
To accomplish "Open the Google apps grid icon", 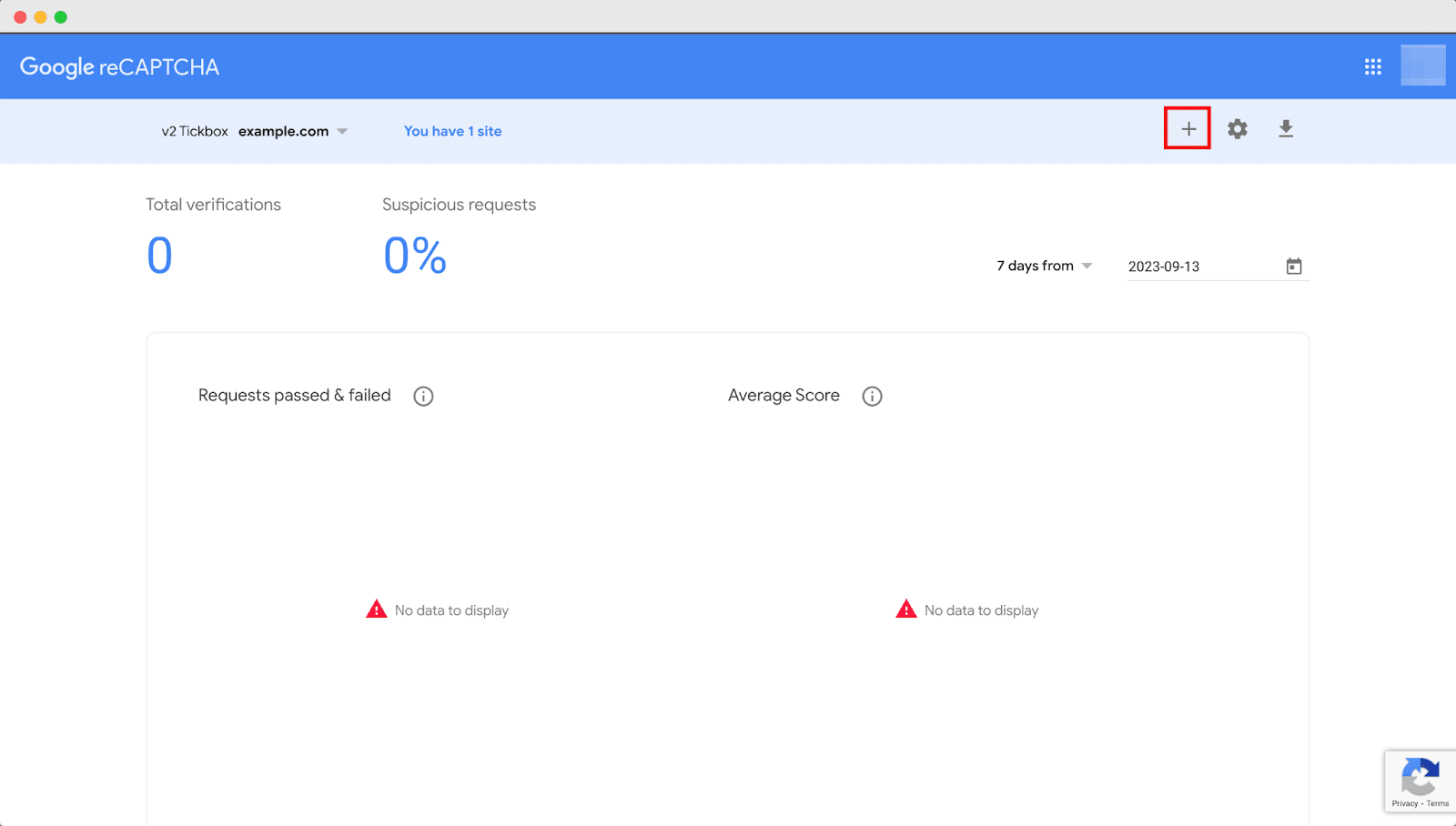I will point(1372,65).
